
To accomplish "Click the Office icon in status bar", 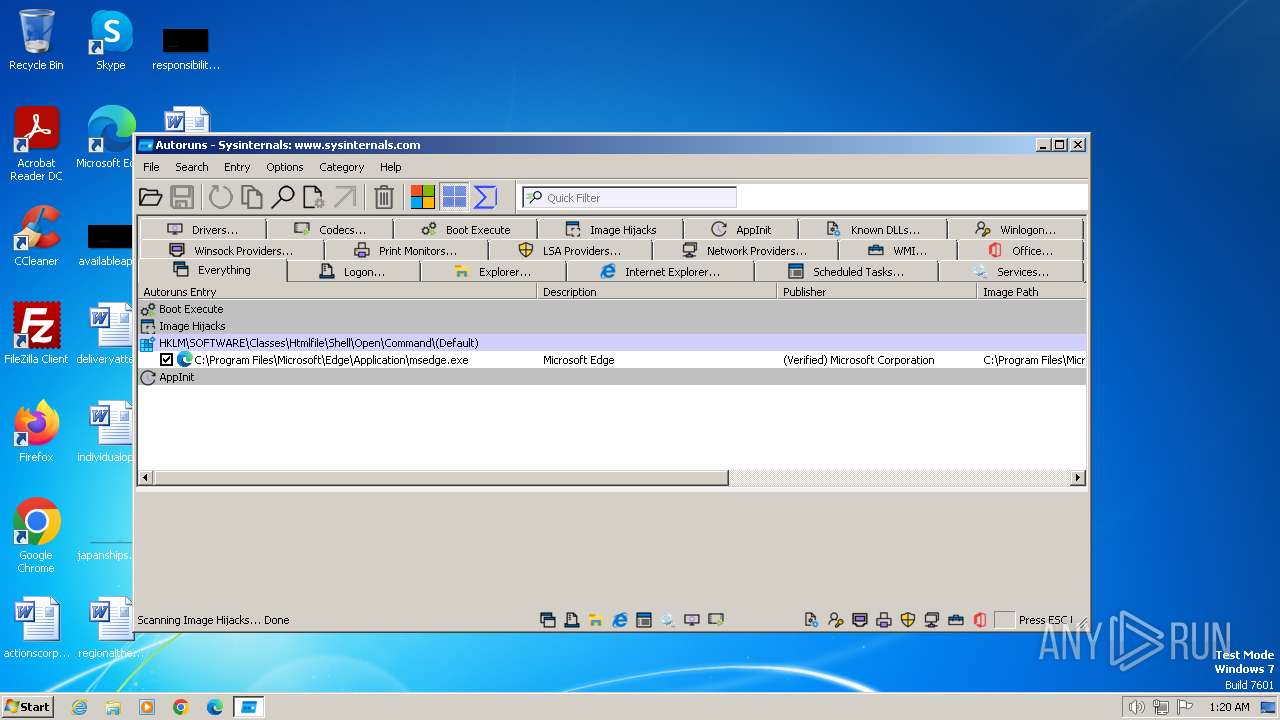I will click(x=980, y=620).
